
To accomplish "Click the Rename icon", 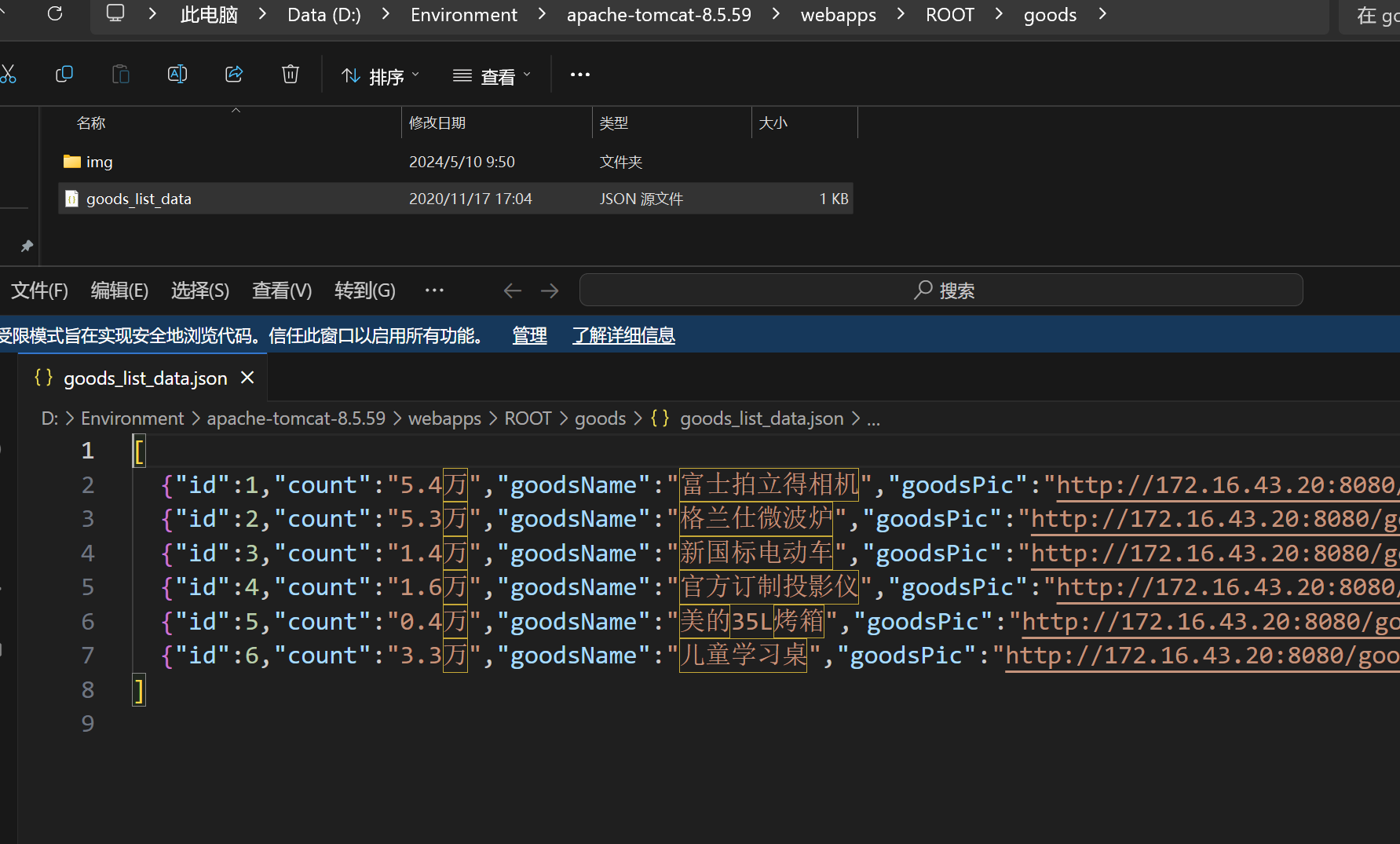I will pyautogui.click(x=177, y=75).
